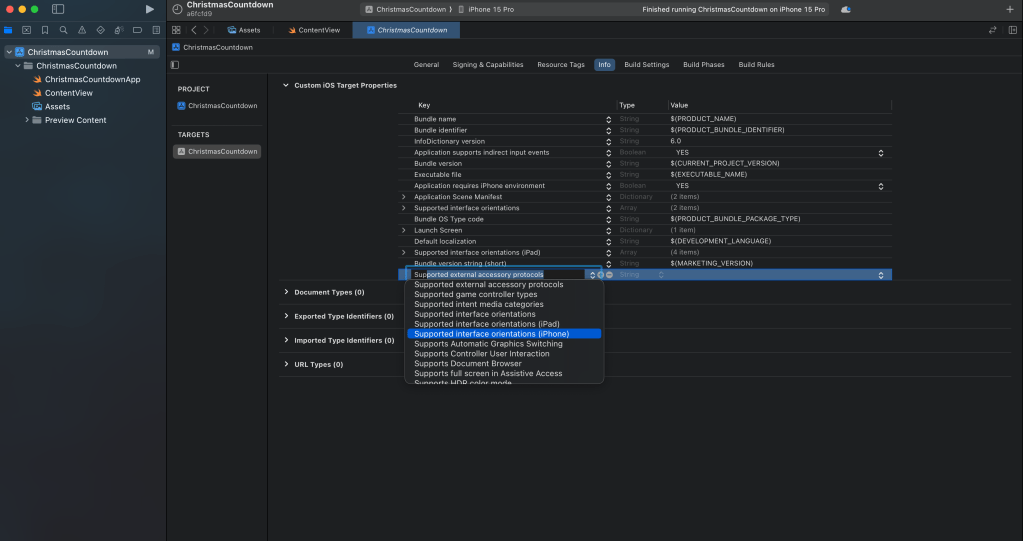
Task: Expand the Application Scene Manifest row
Action: point(404,197)
